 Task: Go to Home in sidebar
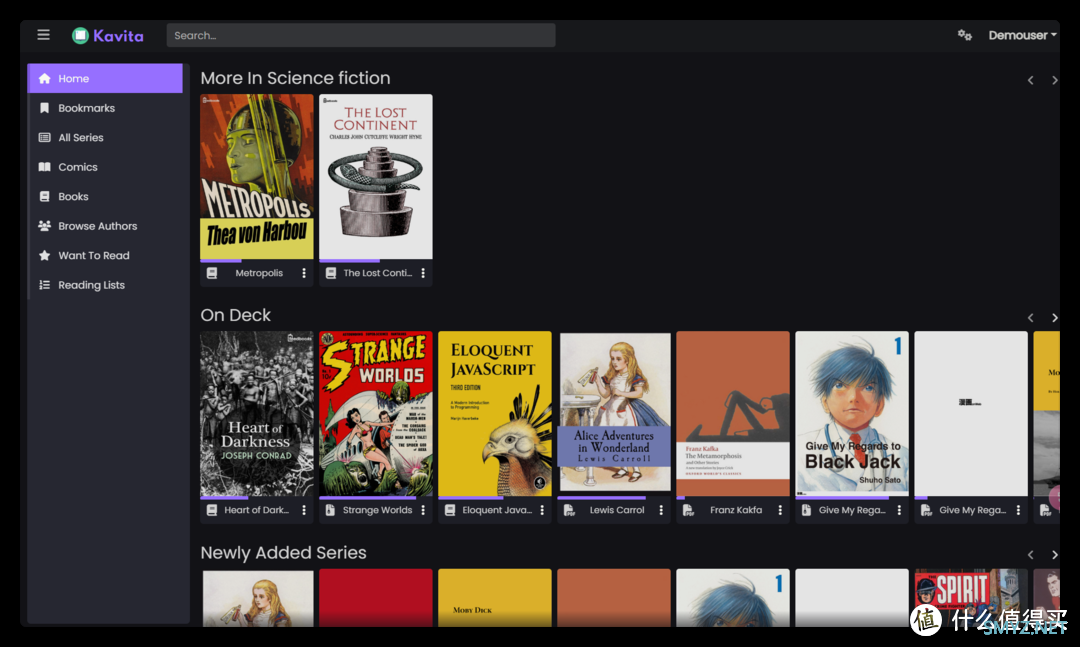pos(105,79)
